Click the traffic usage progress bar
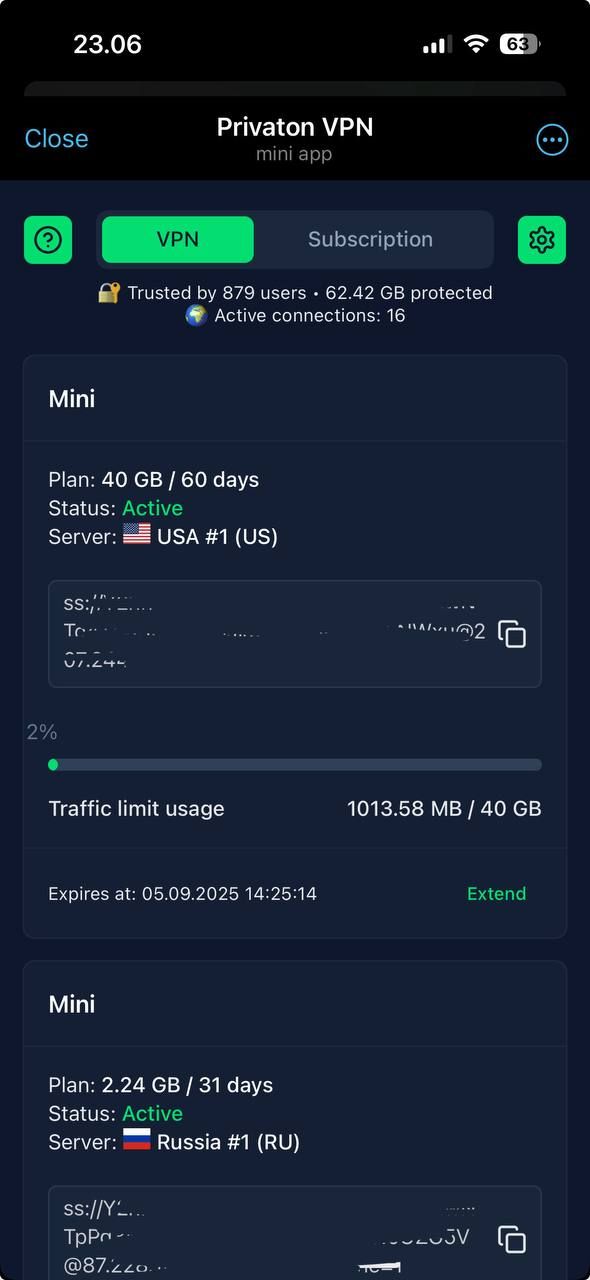Image resolution: width=590 pixels, height=1280 pixels. [295, 765]
